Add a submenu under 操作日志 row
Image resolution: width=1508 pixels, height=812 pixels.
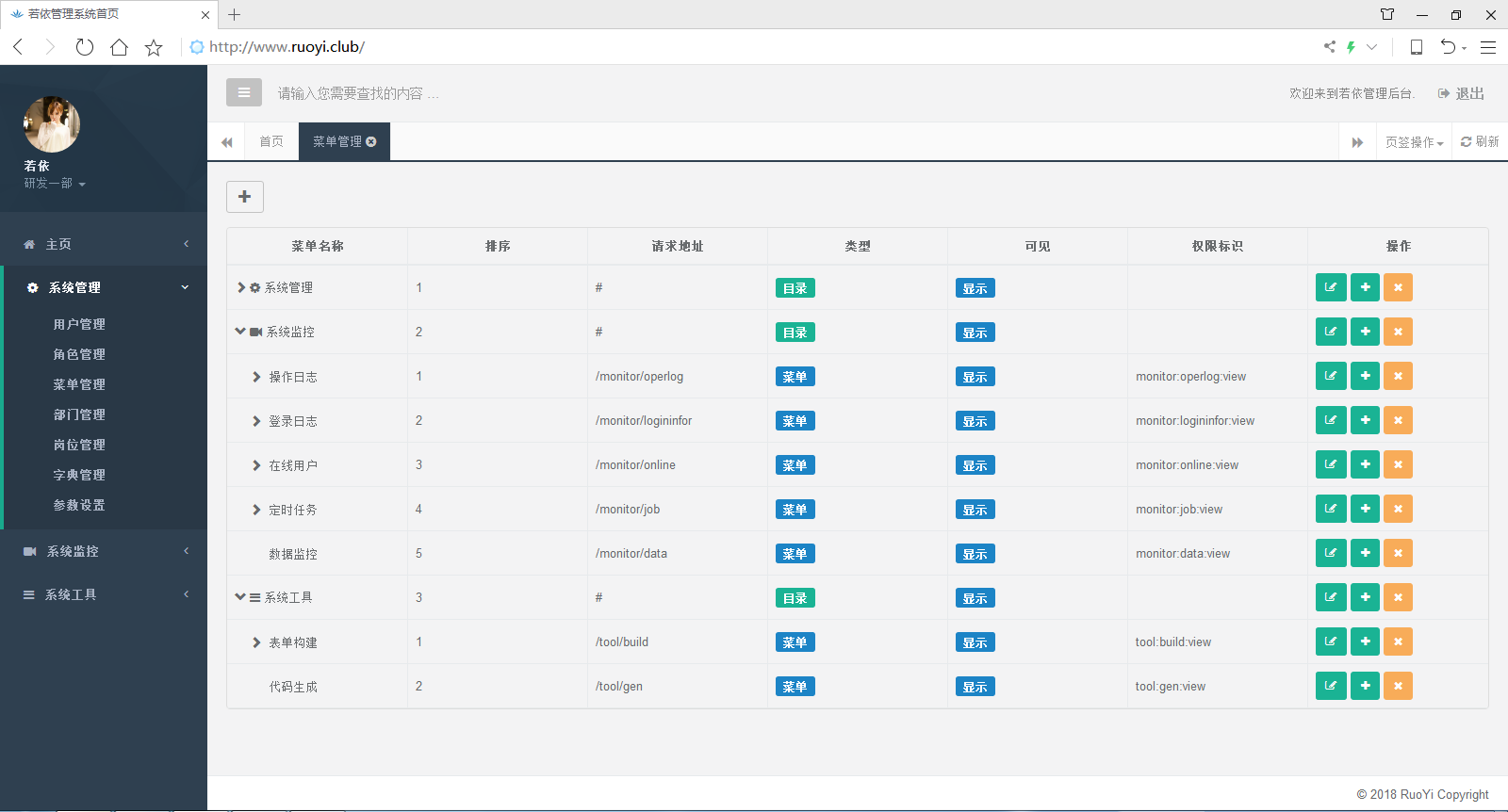(x=1365, y=376)
